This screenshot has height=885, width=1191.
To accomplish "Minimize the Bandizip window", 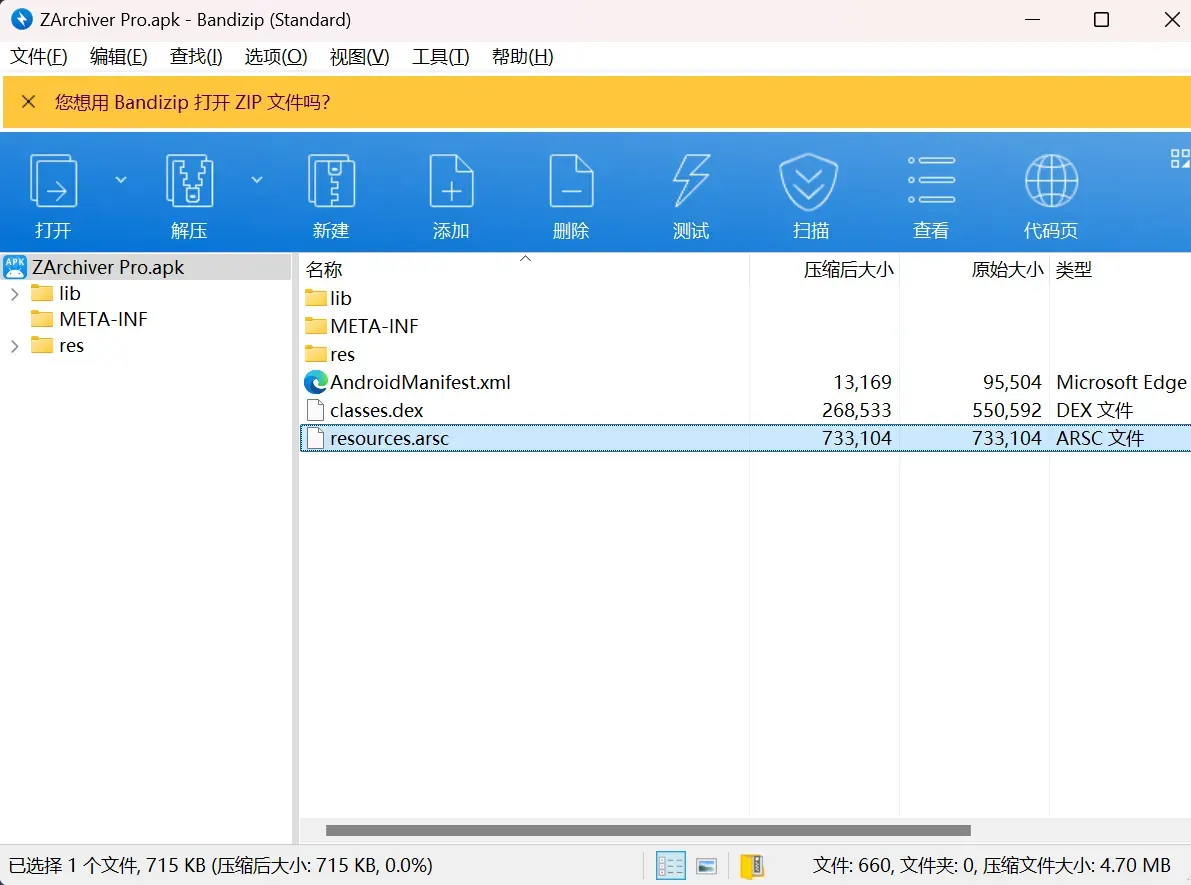I will point(1032,20).
